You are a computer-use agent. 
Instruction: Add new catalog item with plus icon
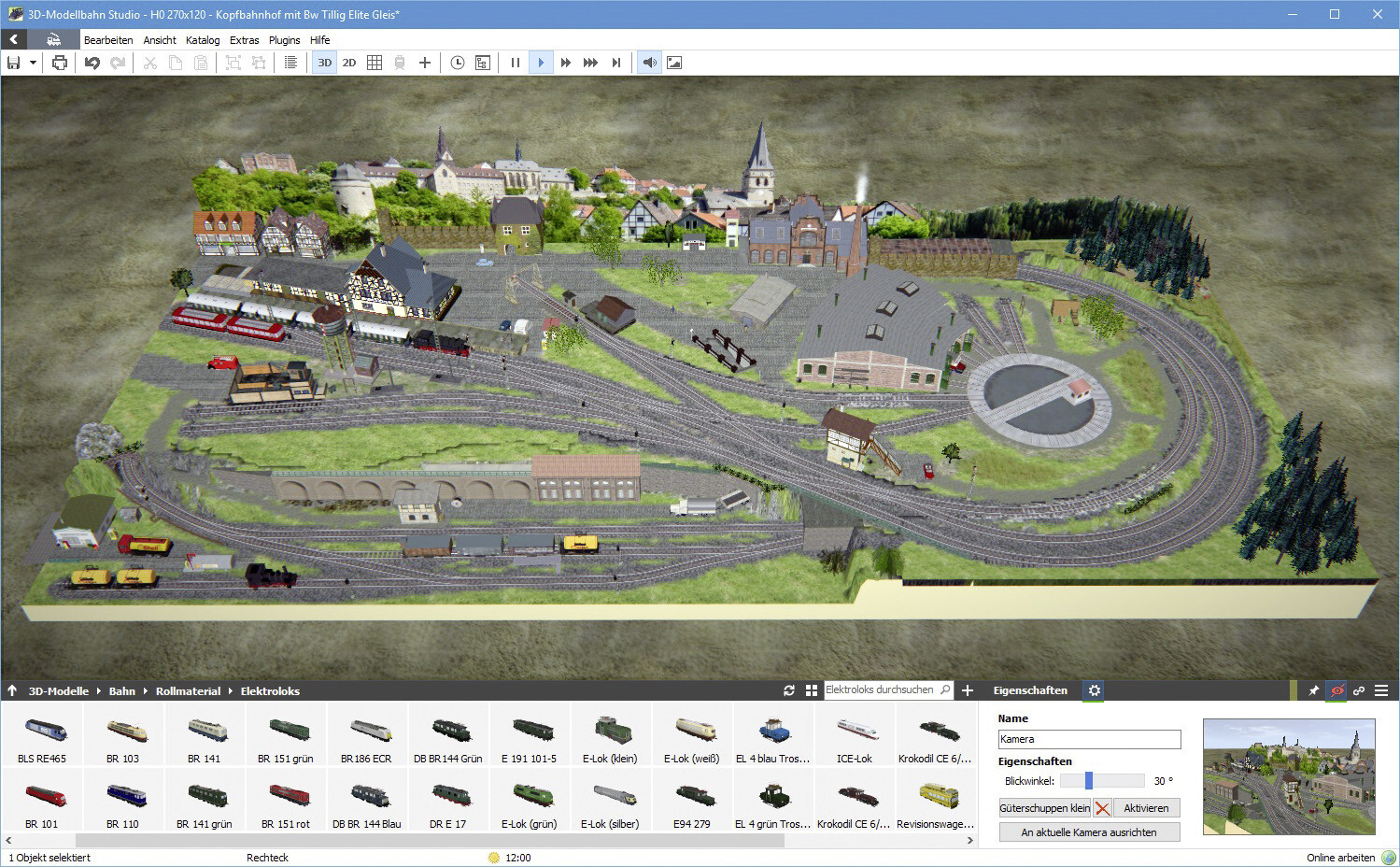tap(968, 690)
